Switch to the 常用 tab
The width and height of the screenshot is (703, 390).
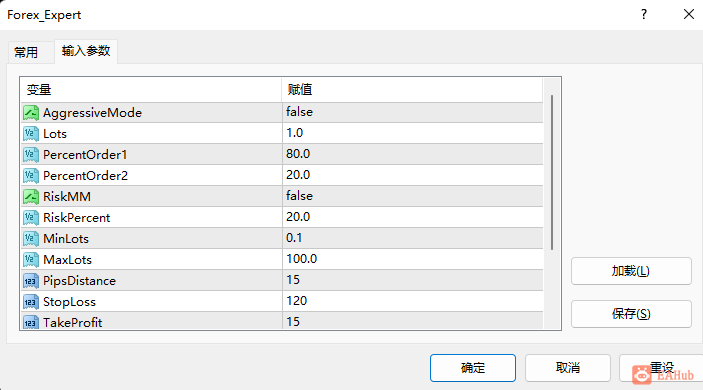tap(26, 52)
